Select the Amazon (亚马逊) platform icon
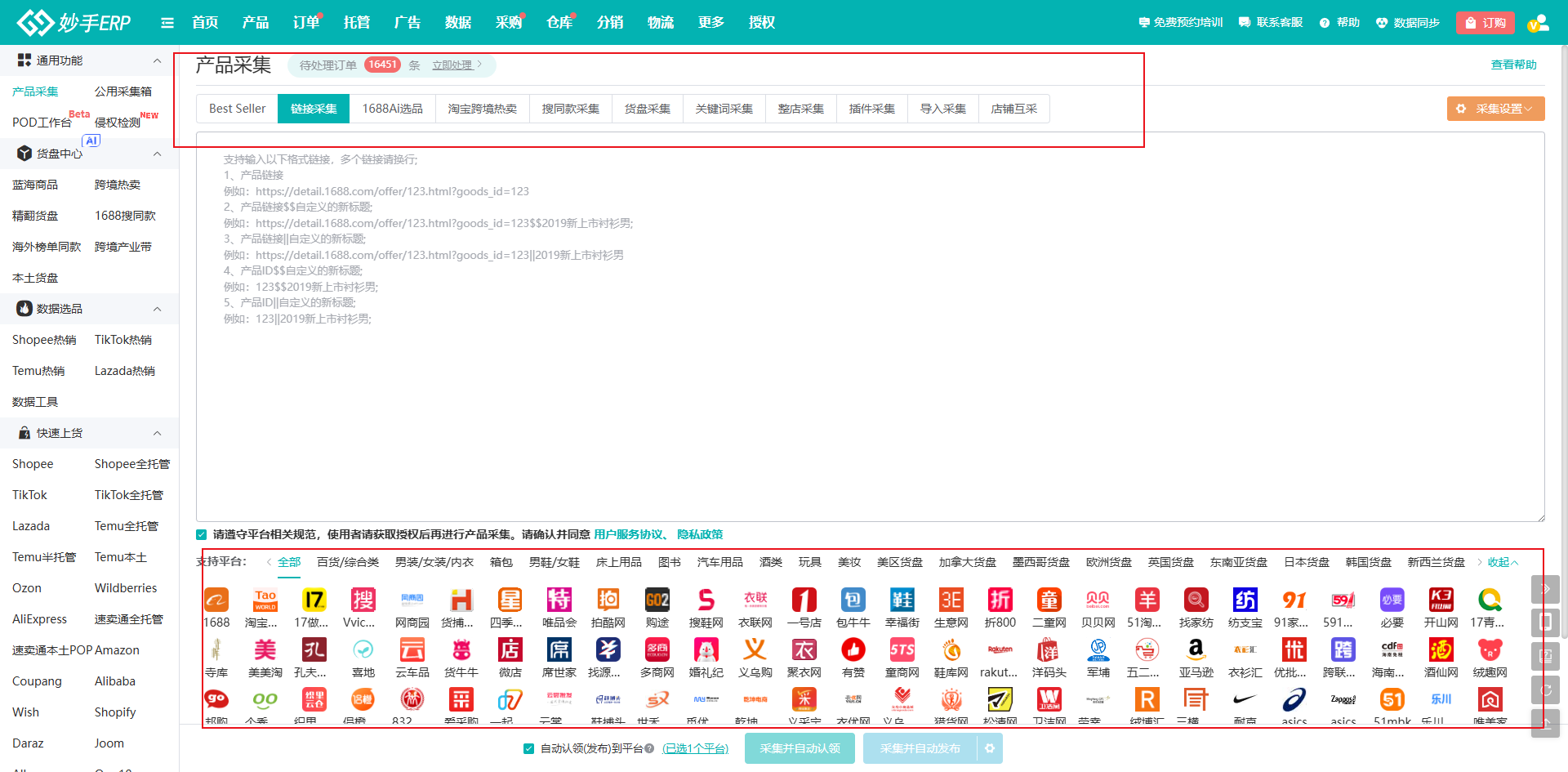This screenshot has height=772, width=1568. pyautogui.click(x=1196, y=650)
